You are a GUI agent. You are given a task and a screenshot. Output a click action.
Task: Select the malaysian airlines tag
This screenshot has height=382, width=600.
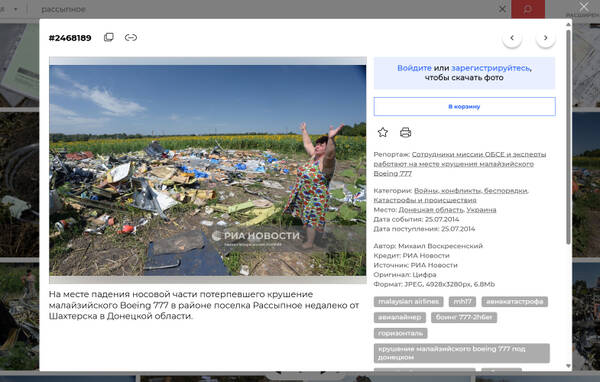pyautogui.click(x=408, y=302)
